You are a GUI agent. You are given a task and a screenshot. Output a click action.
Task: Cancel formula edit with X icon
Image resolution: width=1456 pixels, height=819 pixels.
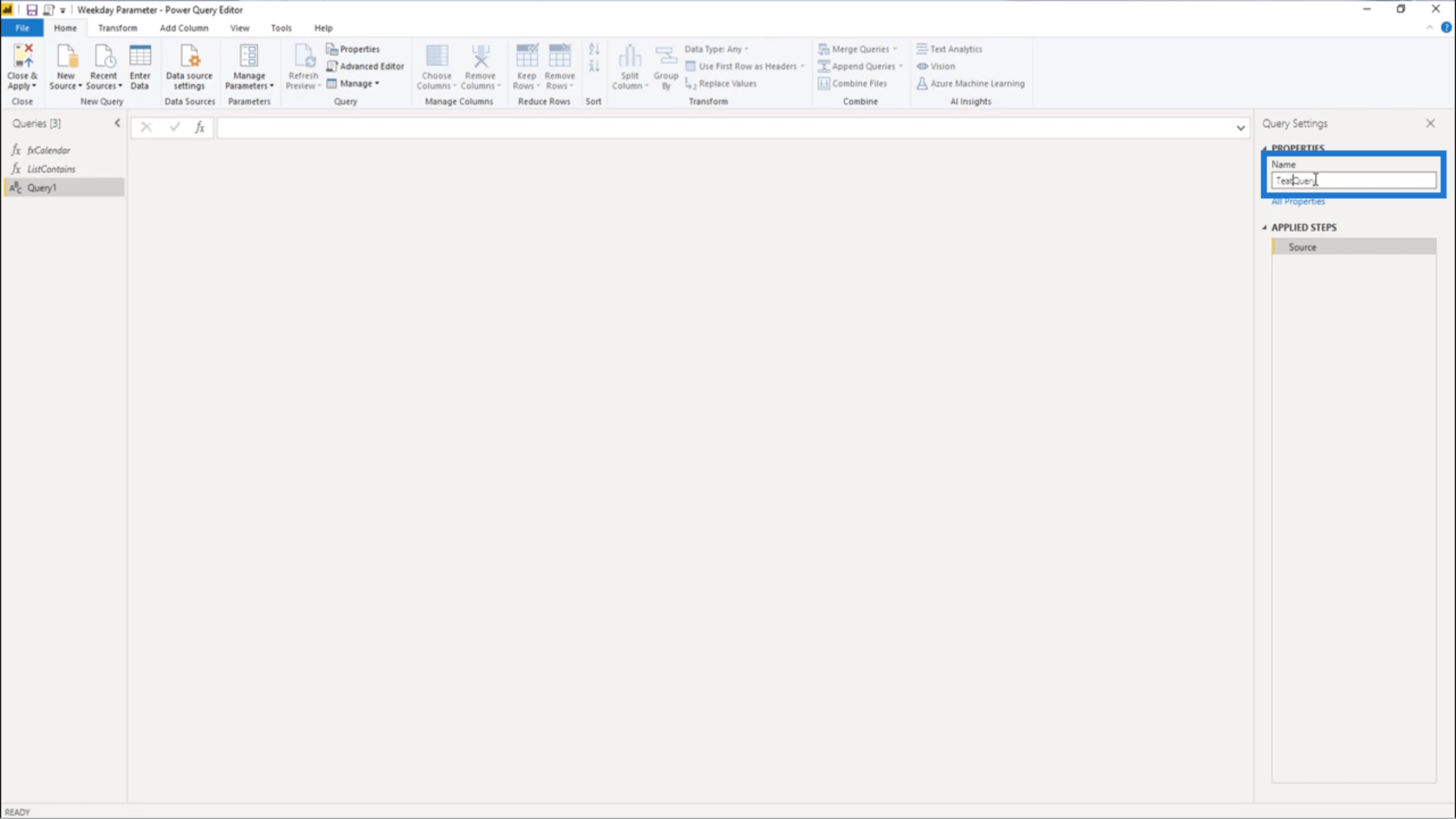pyautogui.click(x=146, y=127)
